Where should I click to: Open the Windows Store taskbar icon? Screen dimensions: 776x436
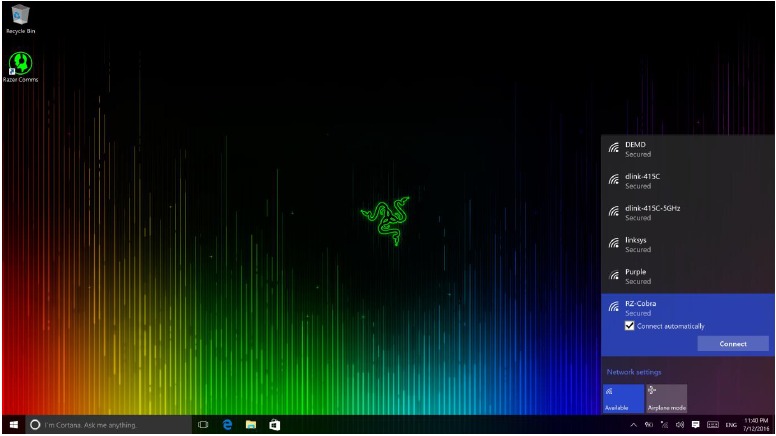pyautogui.click(x=275, y=425)
